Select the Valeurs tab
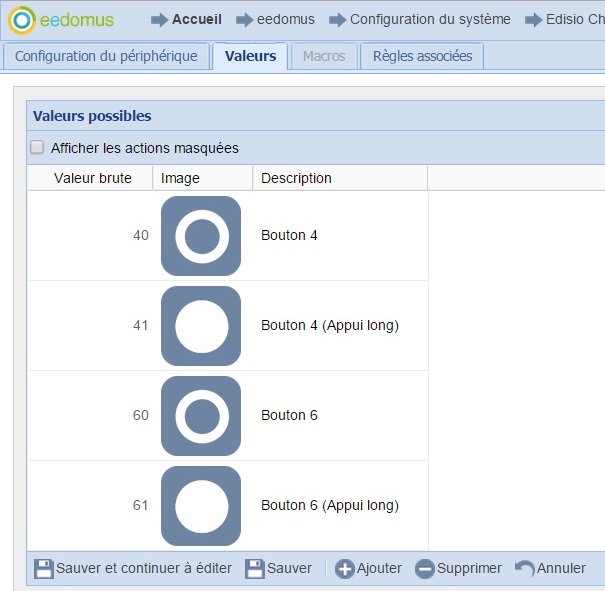This screenshot has width=605, height=591. (x=250, y=56)
